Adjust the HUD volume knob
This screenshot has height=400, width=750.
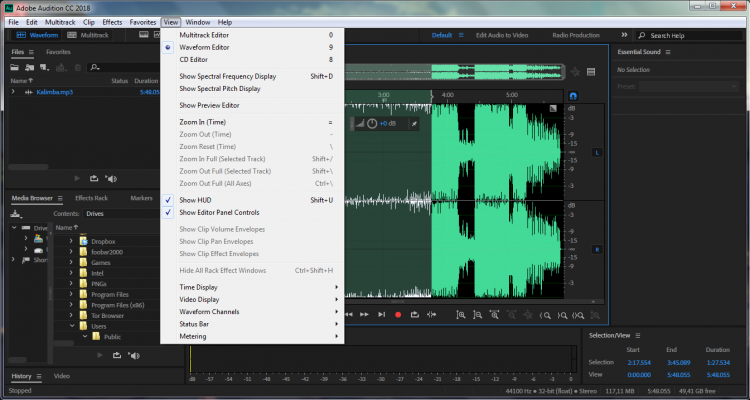point(371,123)
